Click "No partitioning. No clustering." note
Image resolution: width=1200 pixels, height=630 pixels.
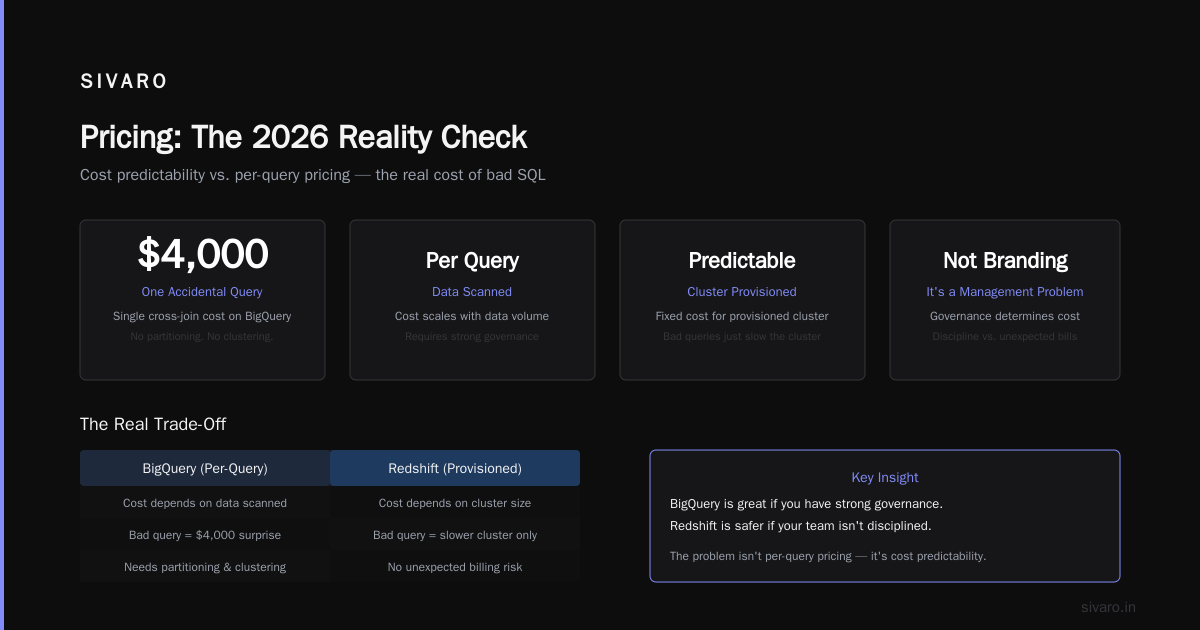pyautogui.click(x=202, y=337)
